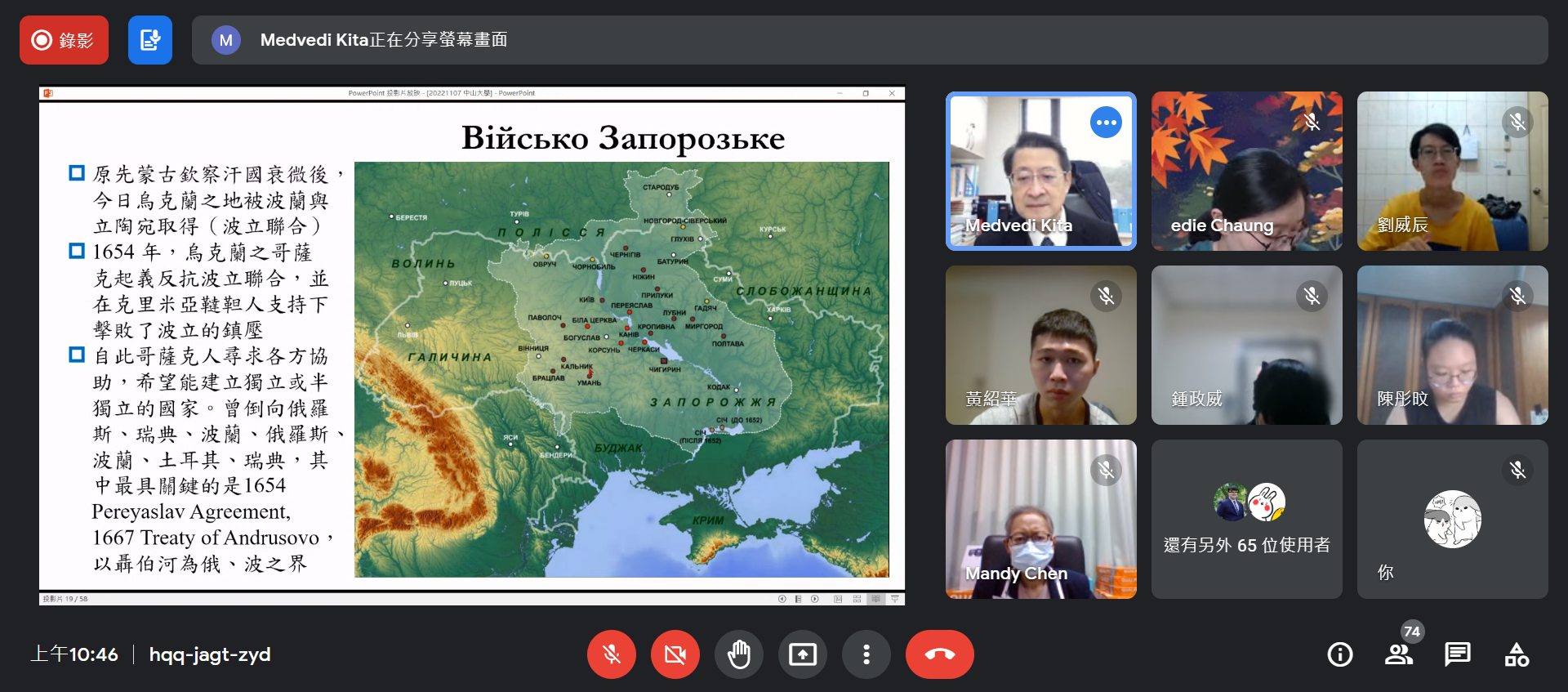Open the activities shapes icon
The width and height of the screenshot is (1568, 692).
(1517, 654)
